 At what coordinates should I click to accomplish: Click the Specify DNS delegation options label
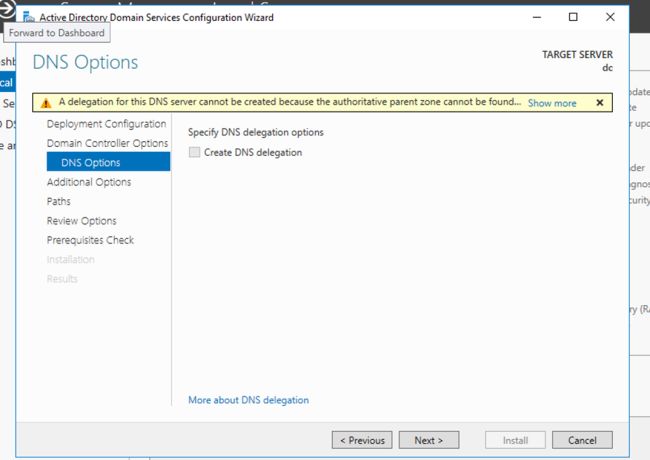256,132
